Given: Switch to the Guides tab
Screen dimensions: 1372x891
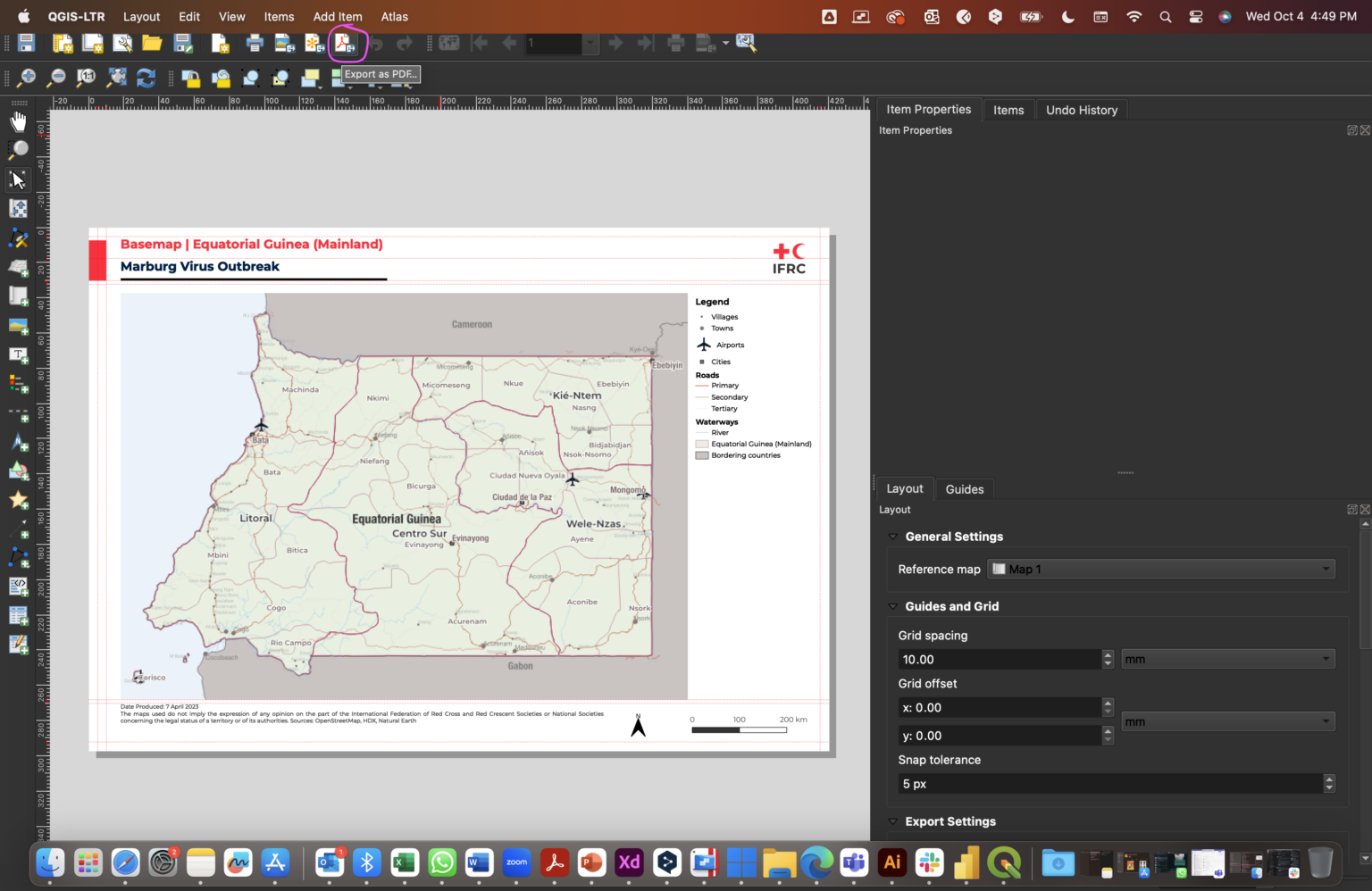Looking at the screenshot, I should [x=965, y=489].
